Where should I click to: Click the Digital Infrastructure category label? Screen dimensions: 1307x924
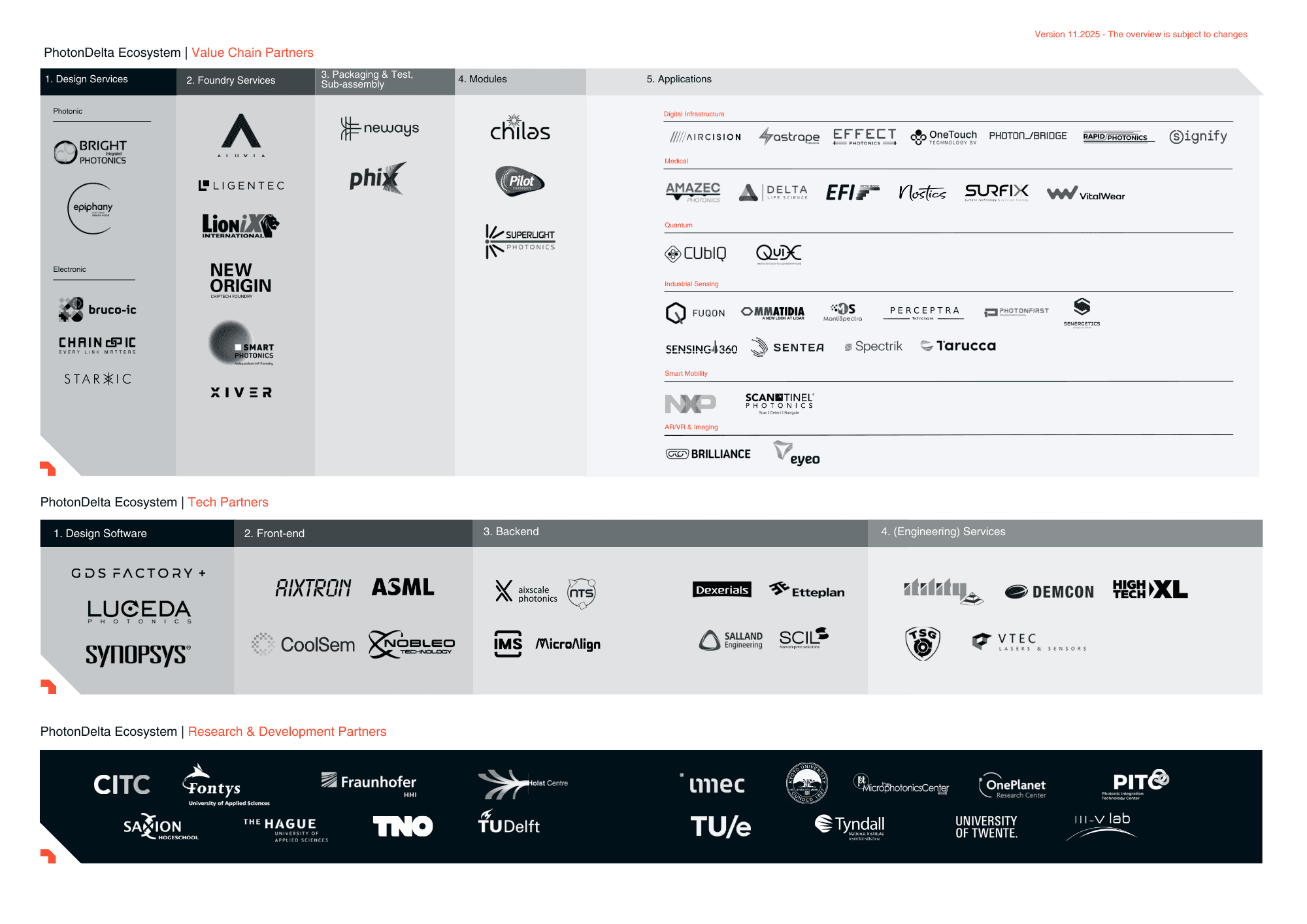coord(693,114)
